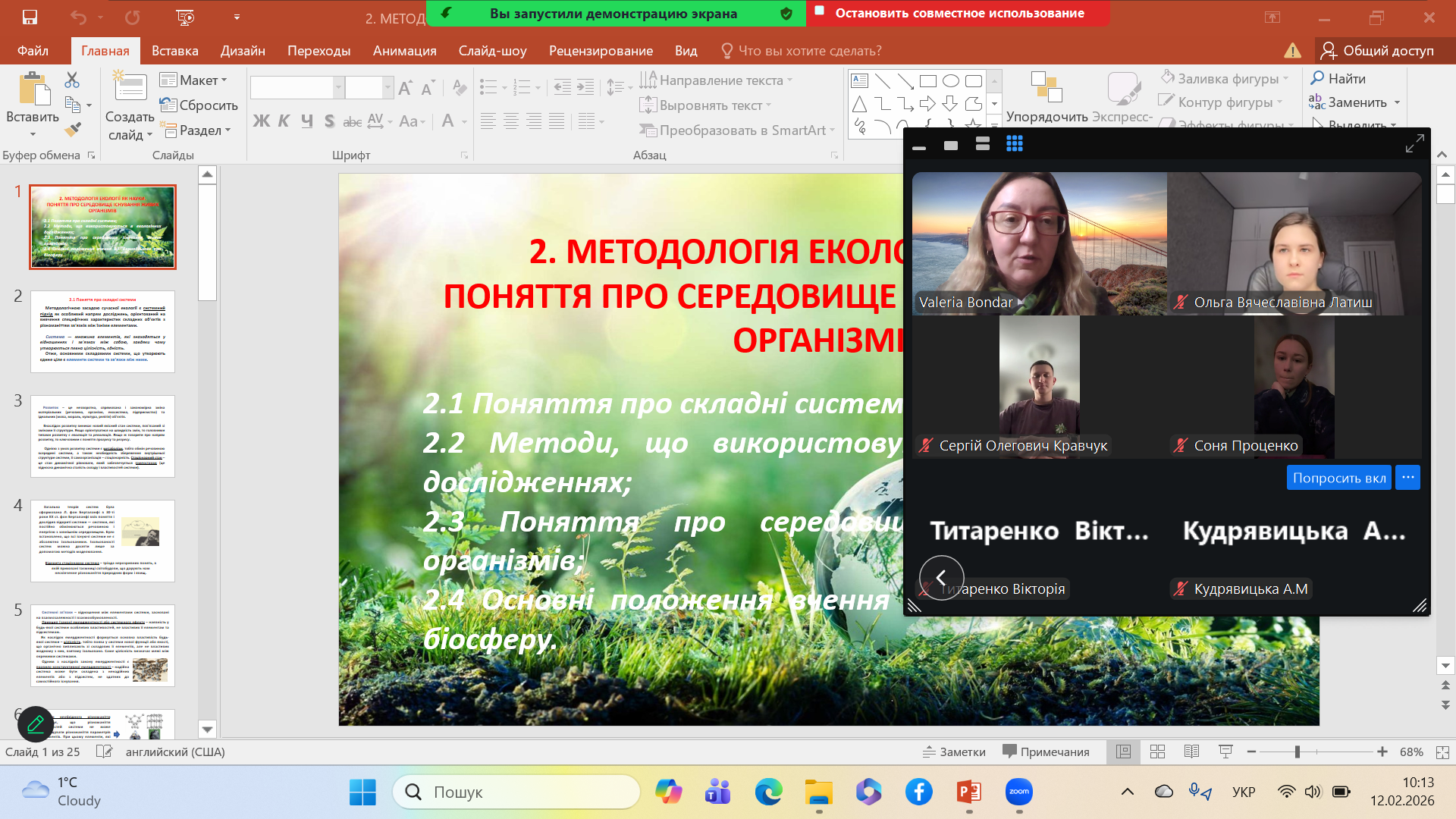Expand the Zoom video panel fullscreen
1456x819 pixels.
1414,143
